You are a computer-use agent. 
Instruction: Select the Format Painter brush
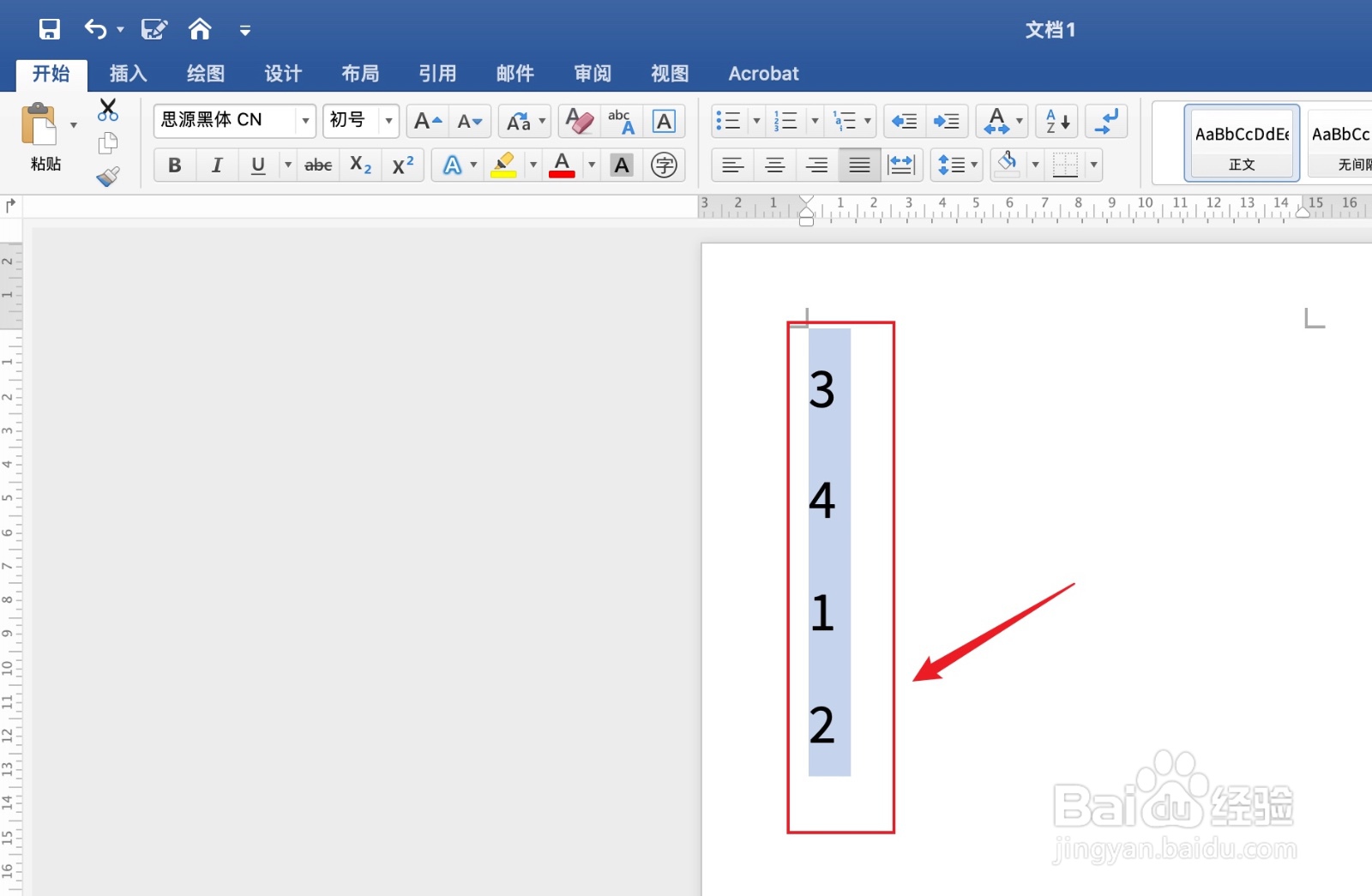point(108,177)
